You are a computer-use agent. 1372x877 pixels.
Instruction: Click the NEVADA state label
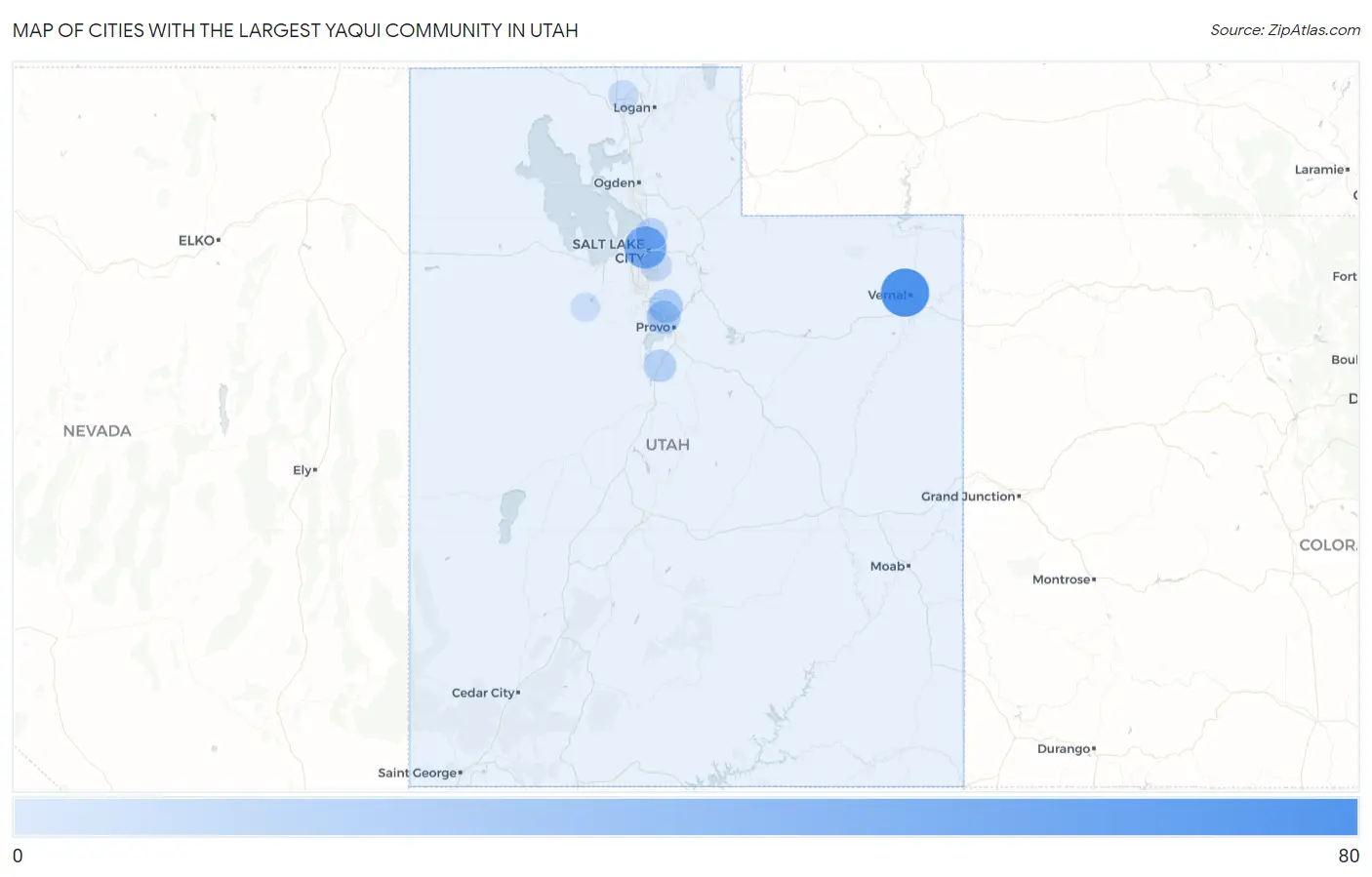pos(97,431)
